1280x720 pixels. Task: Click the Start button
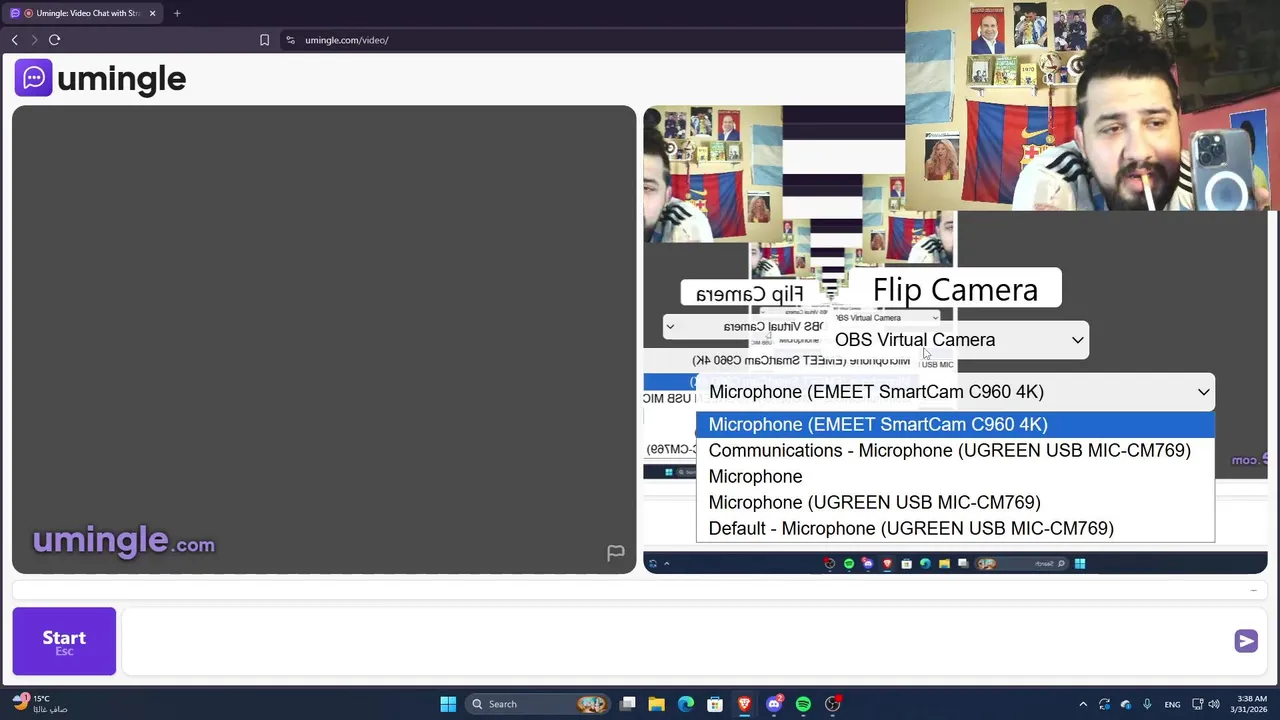pos(64,641)
